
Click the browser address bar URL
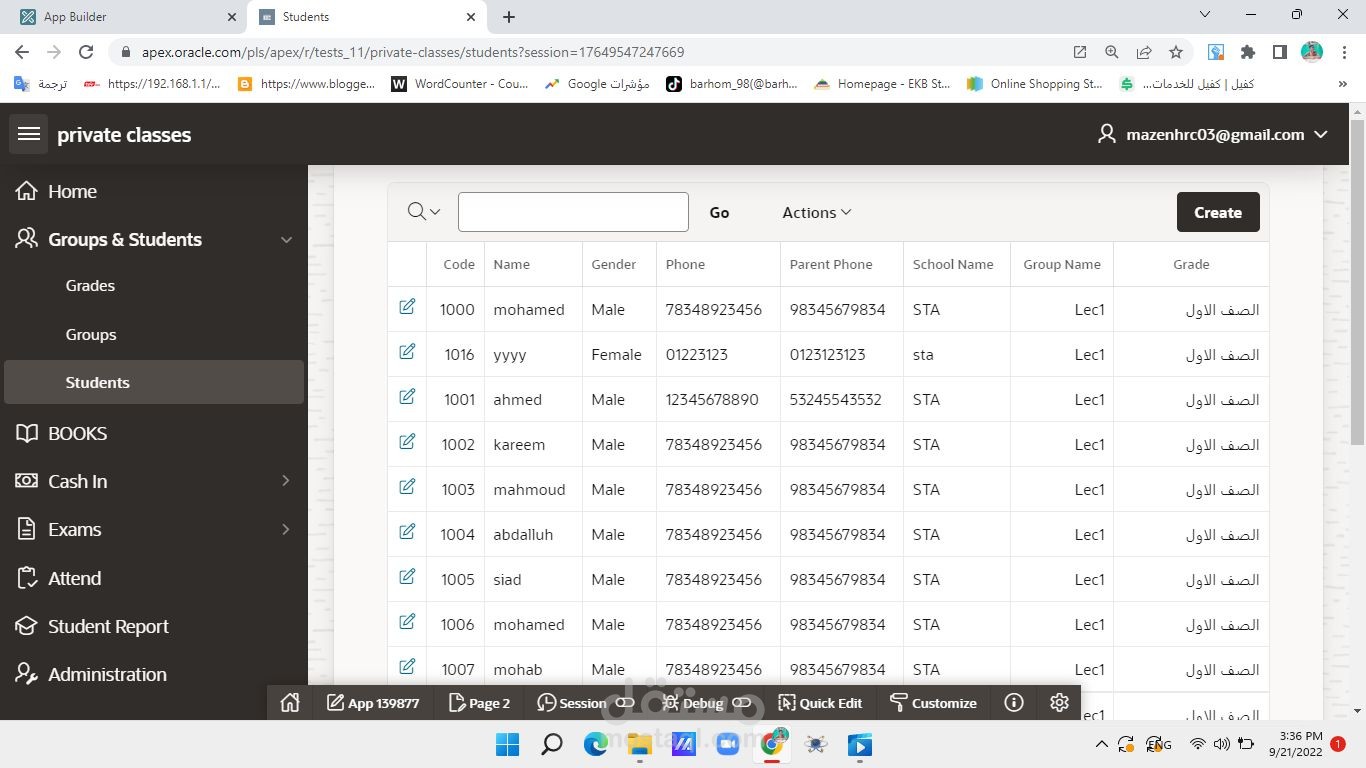click(412, 52)
